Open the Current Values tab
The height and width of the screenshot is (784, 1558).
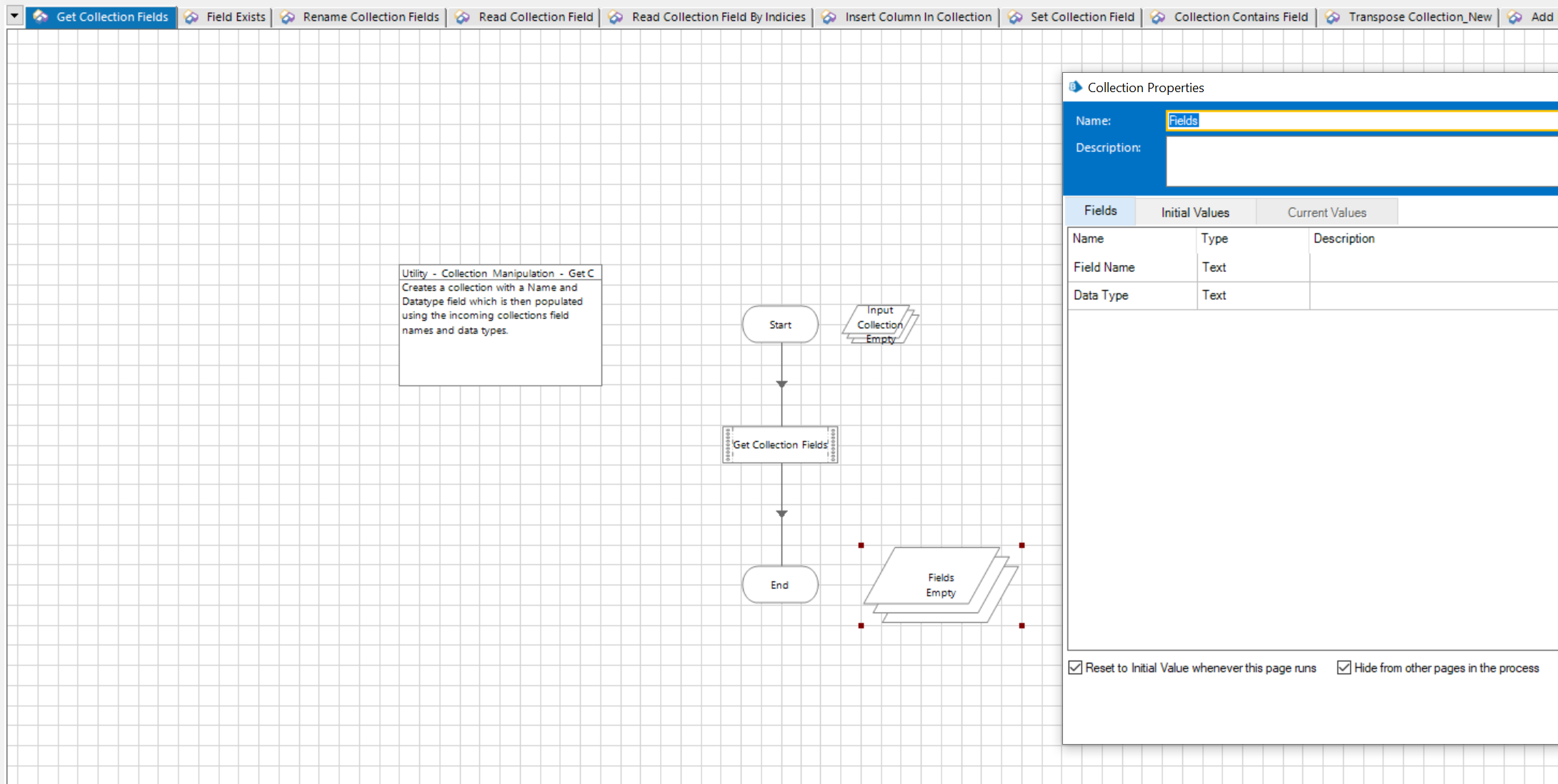(x=1326, y=211)
